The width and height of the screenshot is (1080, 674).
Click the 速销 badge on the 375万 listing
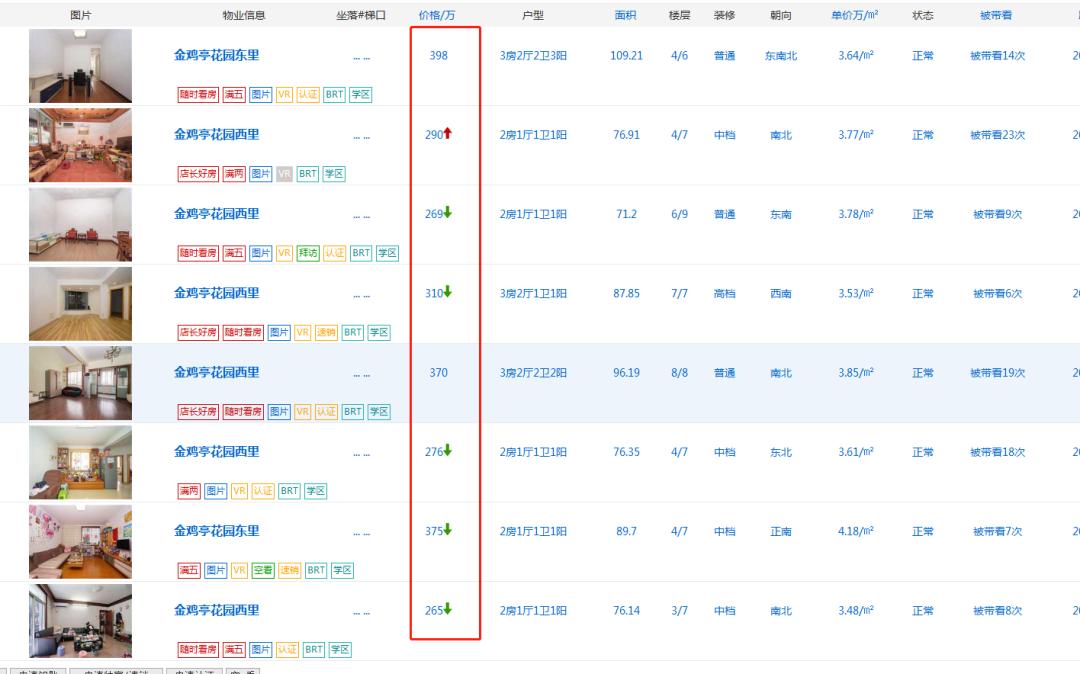pyautogui.click(x=291, y=570)
